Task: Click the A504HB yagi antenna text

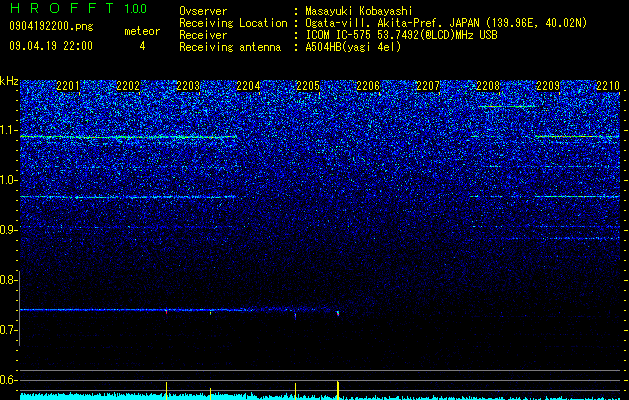Action: (353, 47)
